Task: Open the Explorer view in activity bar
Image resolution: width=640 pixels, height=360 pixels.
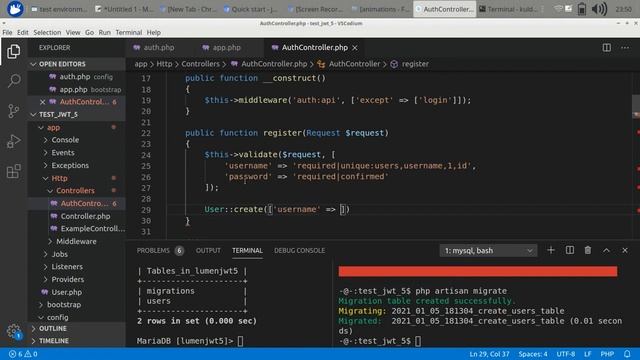Action: 13,51
